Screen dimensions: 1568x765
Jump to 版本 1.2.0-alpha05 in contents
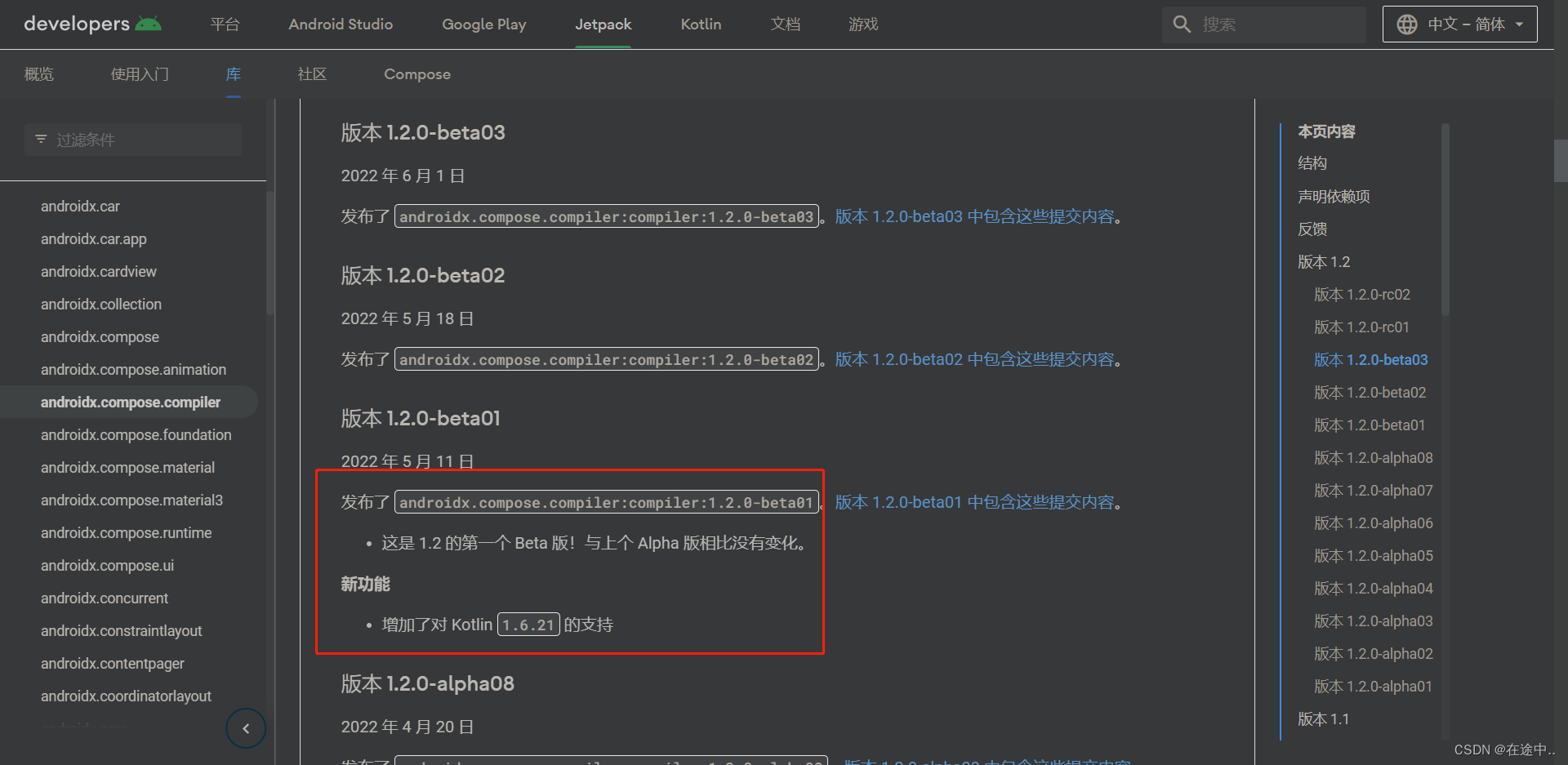[1374, 556]
